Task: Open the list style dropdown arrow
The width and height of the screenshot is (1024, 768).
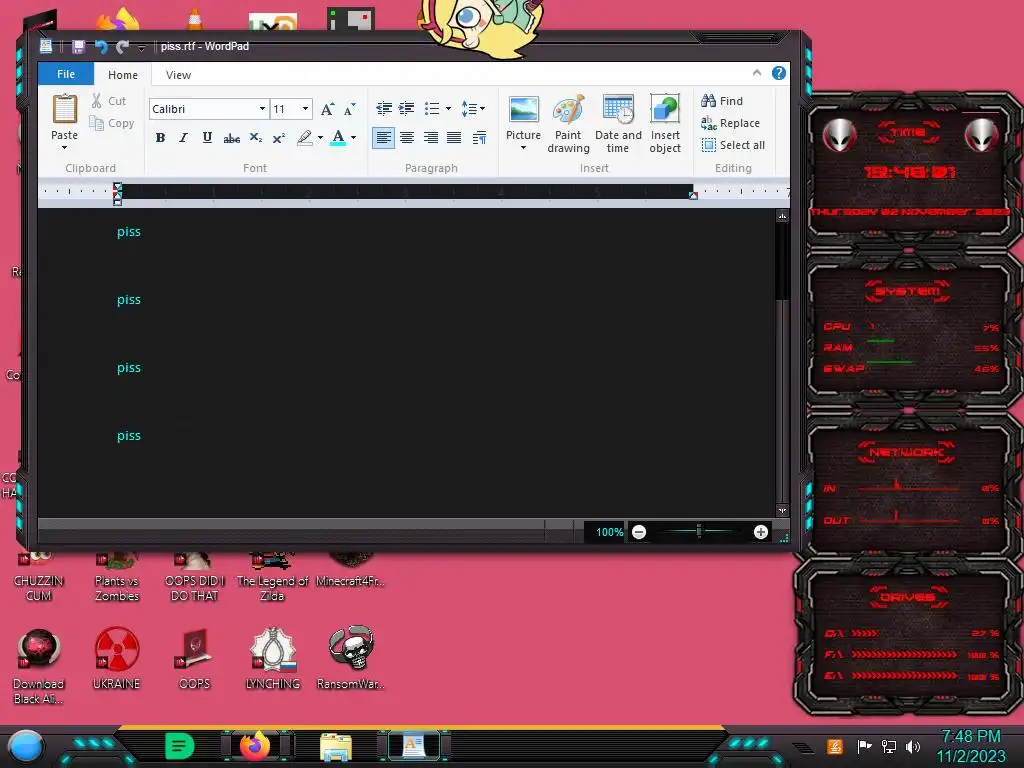Action: (x=448, y=108)
